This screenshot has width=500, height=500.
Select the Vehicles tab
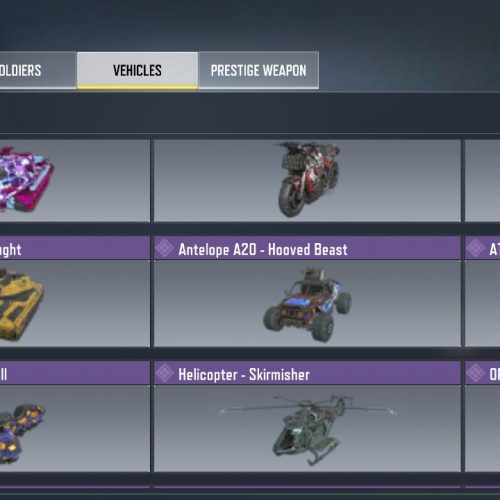137,70
